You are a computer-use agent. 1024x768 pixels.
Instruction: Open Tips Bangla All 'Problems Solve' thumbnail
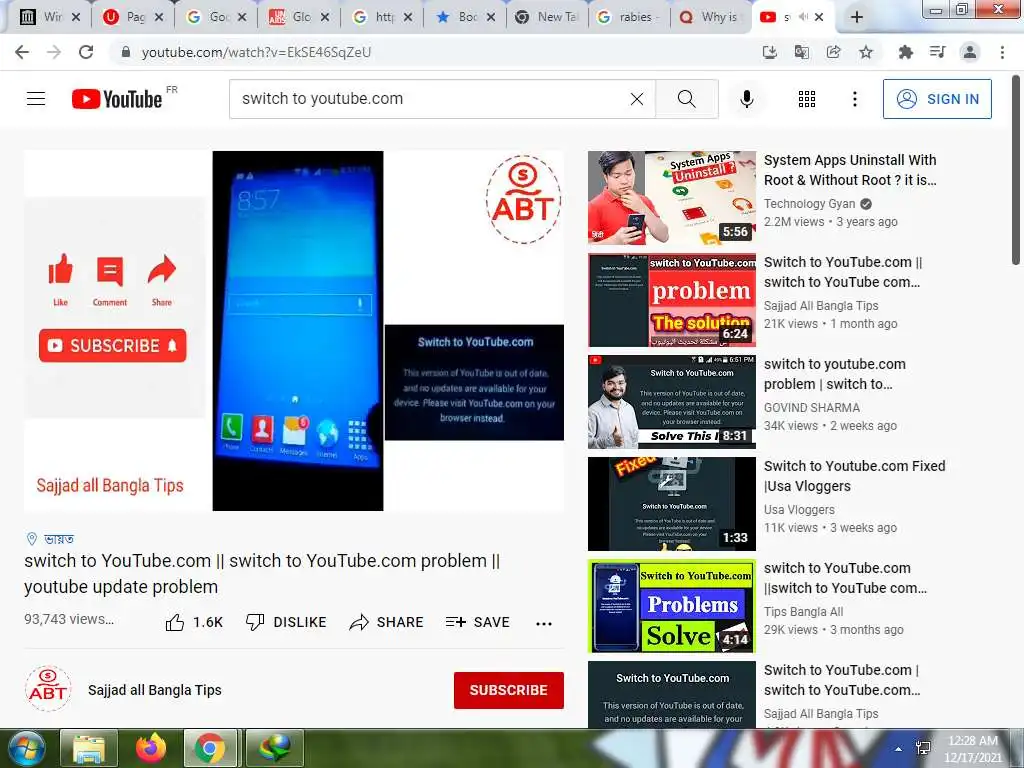[672, 606]
